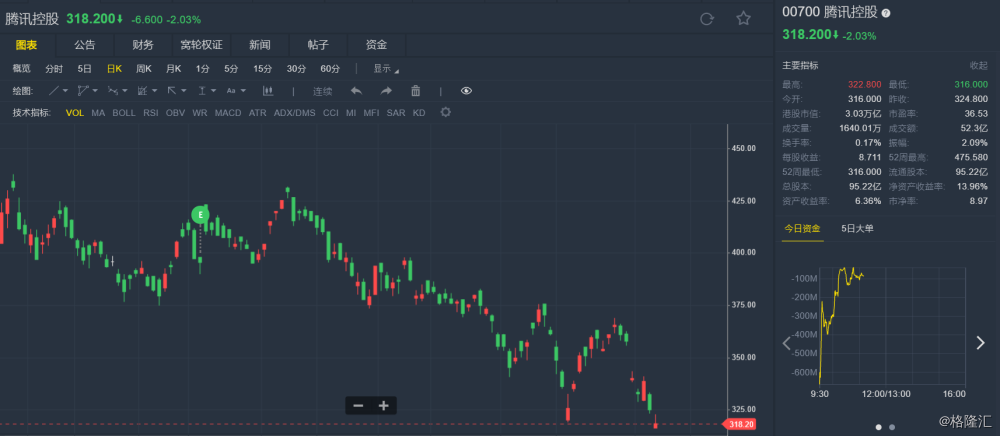Select the wave pattern drawing tool
Screen dimensions: 1000x436
113,91
